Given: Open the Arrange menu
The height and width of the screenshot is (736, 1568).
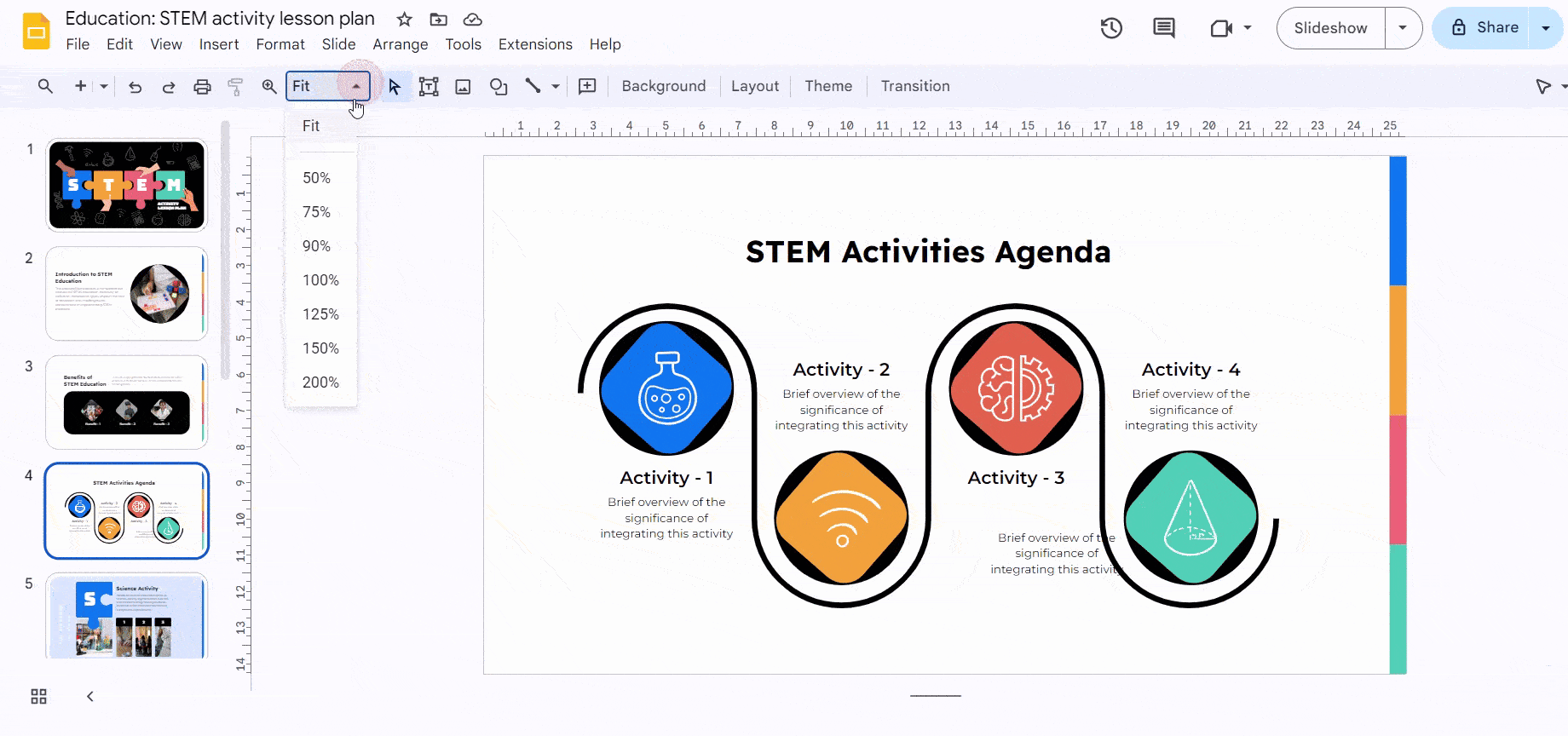Looking at the screenshot, I should (400, 44).
